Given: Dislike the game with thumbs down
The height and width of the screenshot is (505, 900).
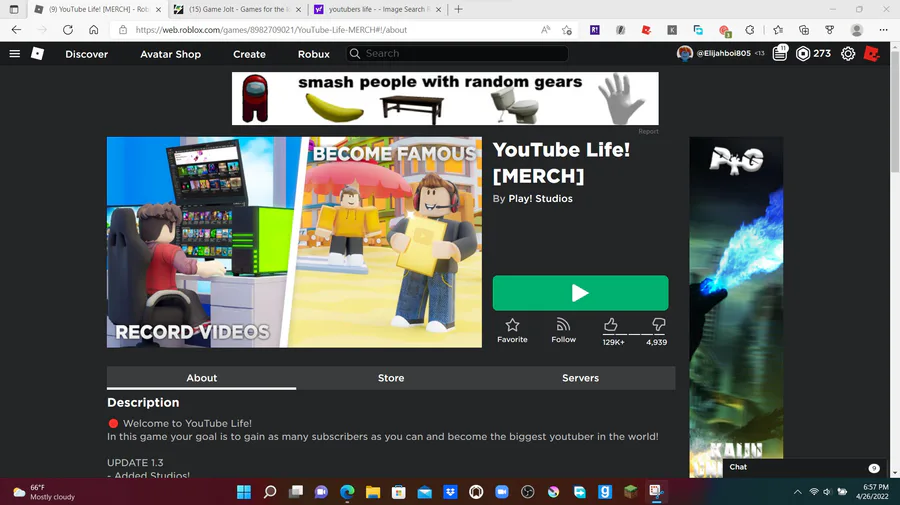Looking at the screenshot, I should (658, 325).
